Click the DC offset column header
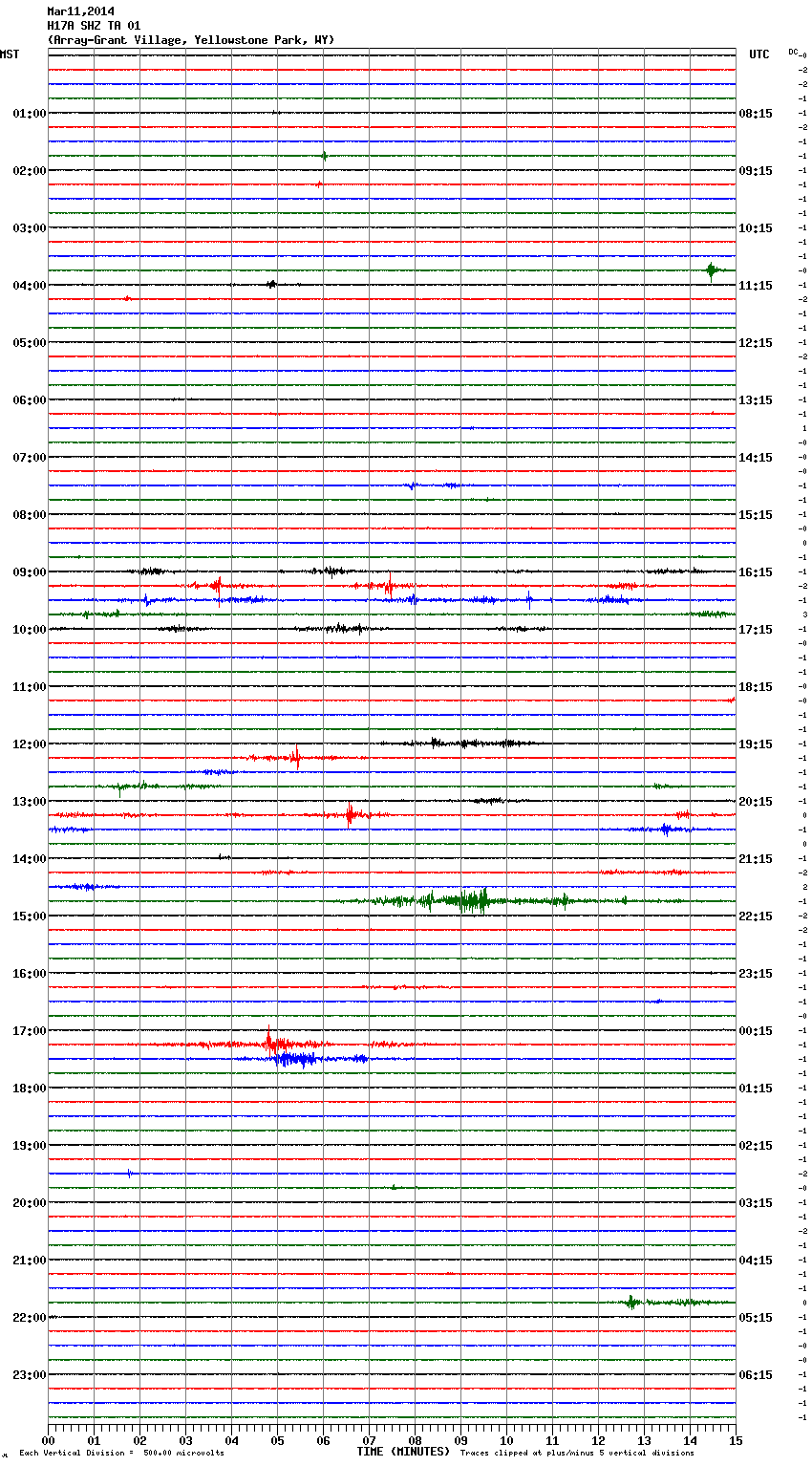Viewport: 812px width, 1466px height. pyautogui.click(x=795, y=52)
